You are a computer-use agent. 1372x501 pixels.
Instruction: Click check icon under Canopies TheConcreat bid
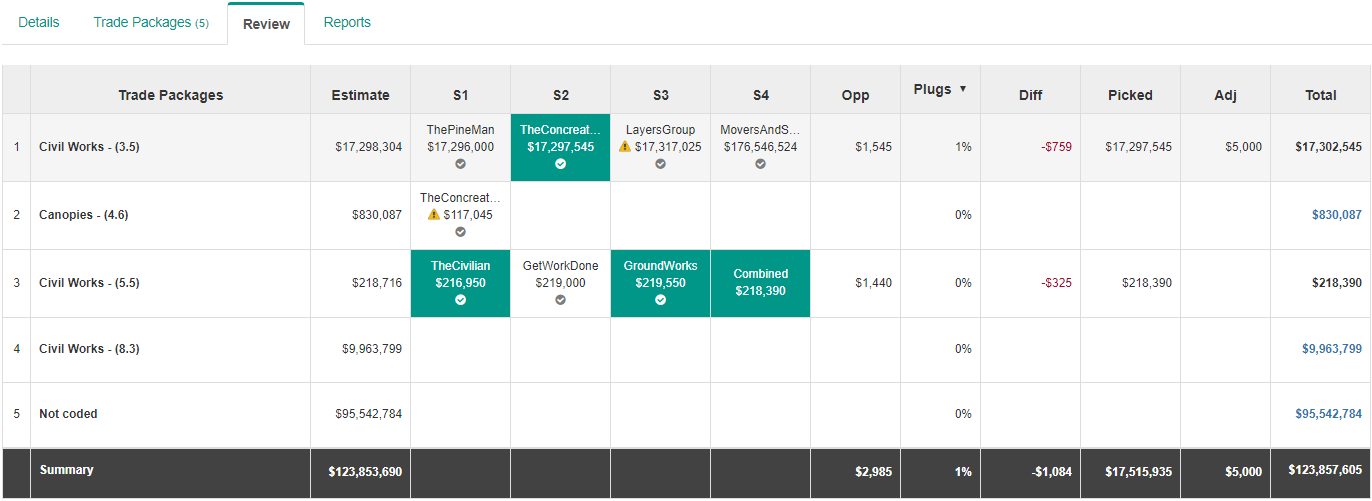pos(460,232)
